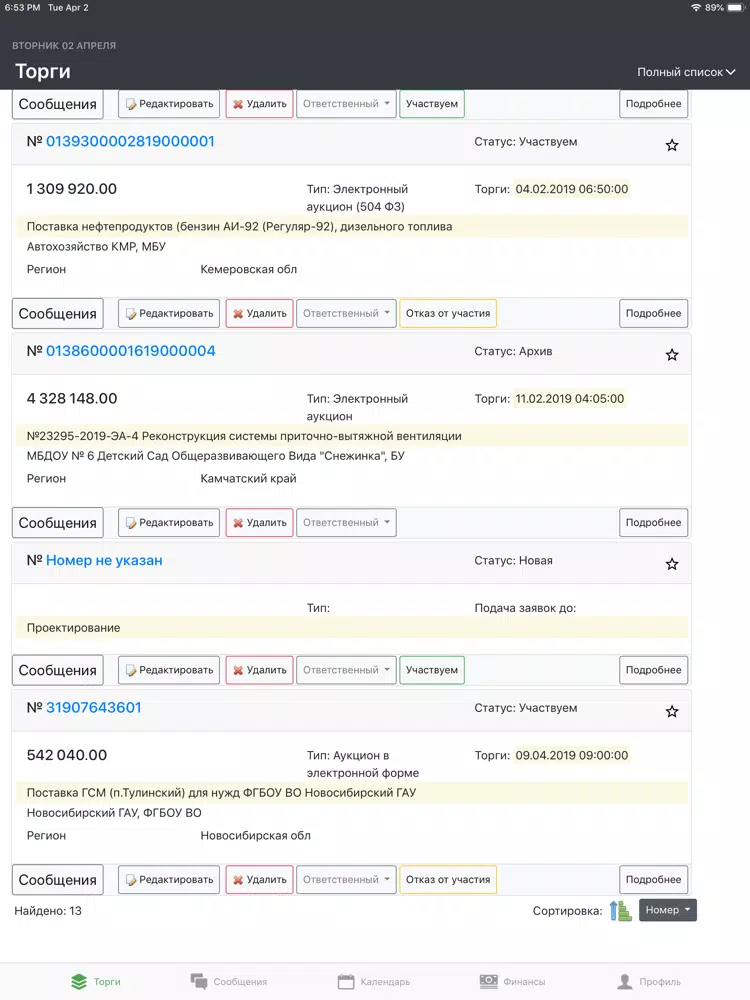Star the tender 0139300002819000001
Viewport: 750px width, 1000px height.
point(672,145)
